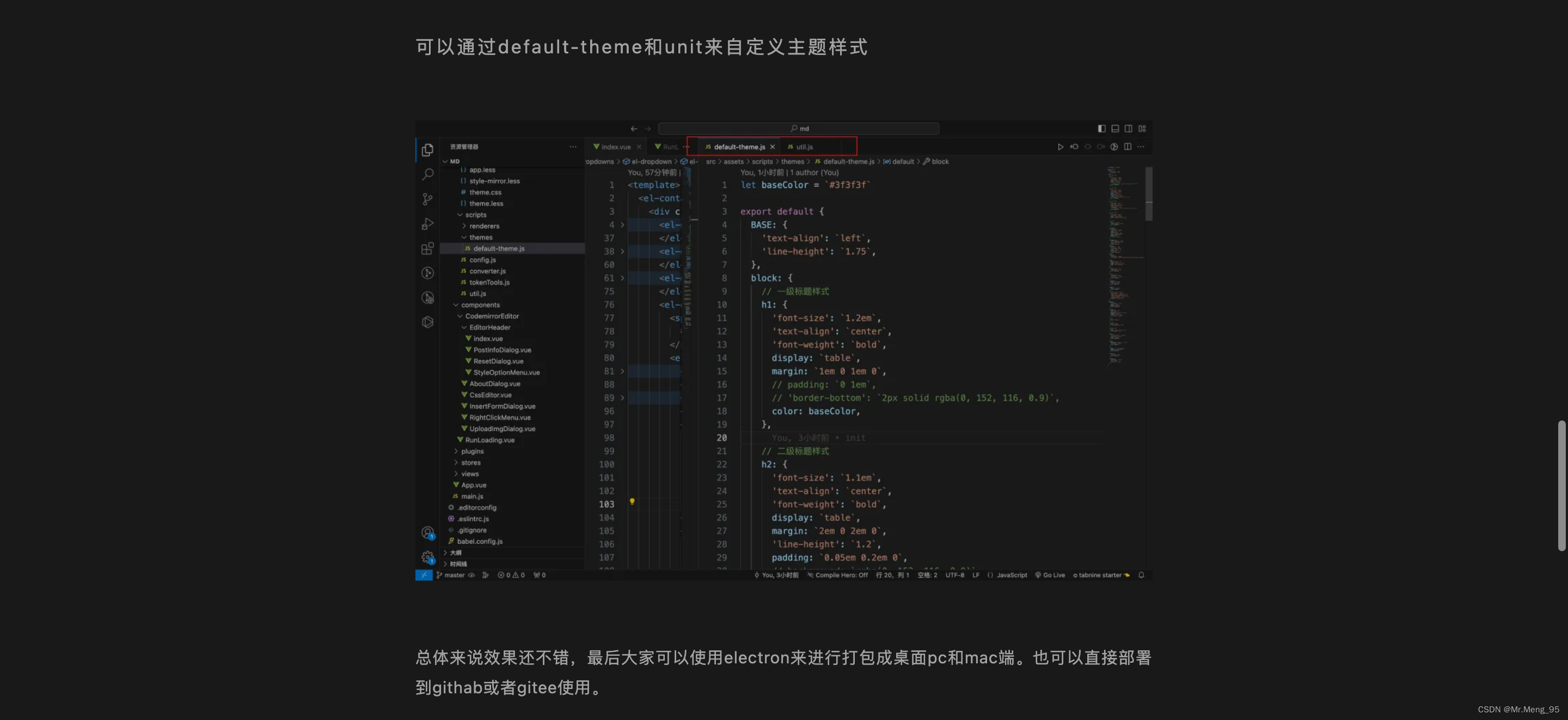This screenshot has height=720, width=1568.
Task: Close the default-theme.js tab
Action: [x=772, y=147]
